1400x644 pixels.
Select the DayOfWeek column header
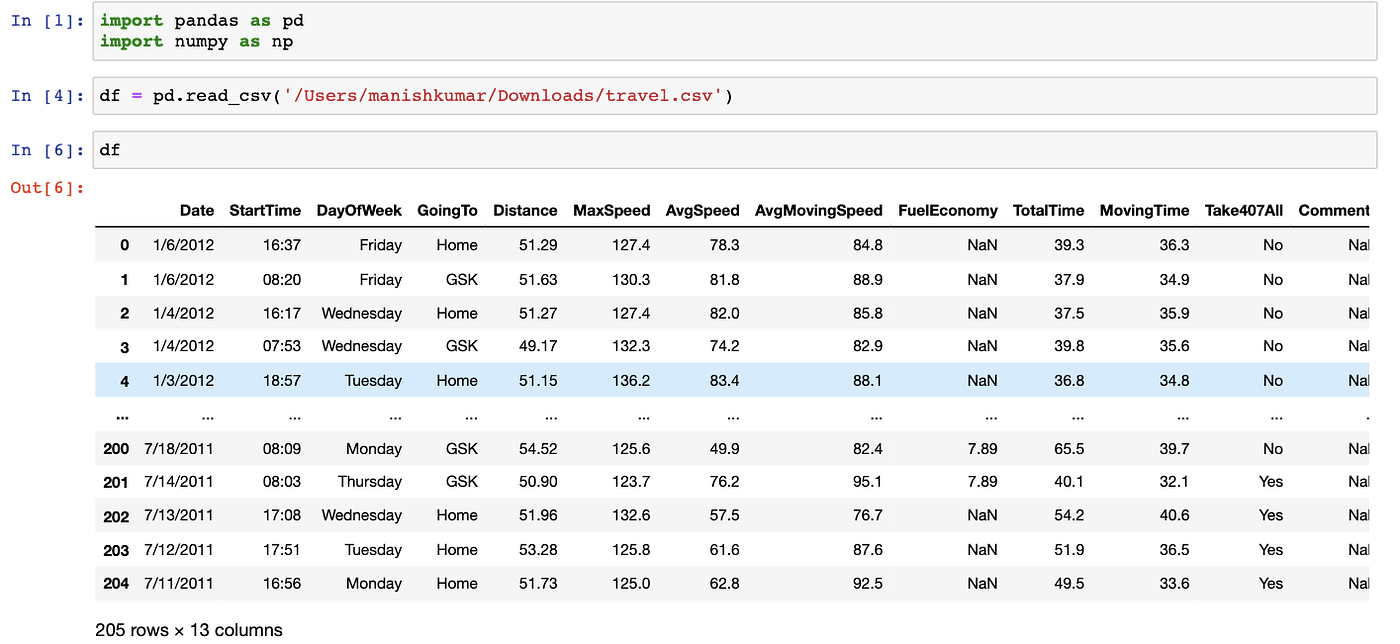point(359,210)
